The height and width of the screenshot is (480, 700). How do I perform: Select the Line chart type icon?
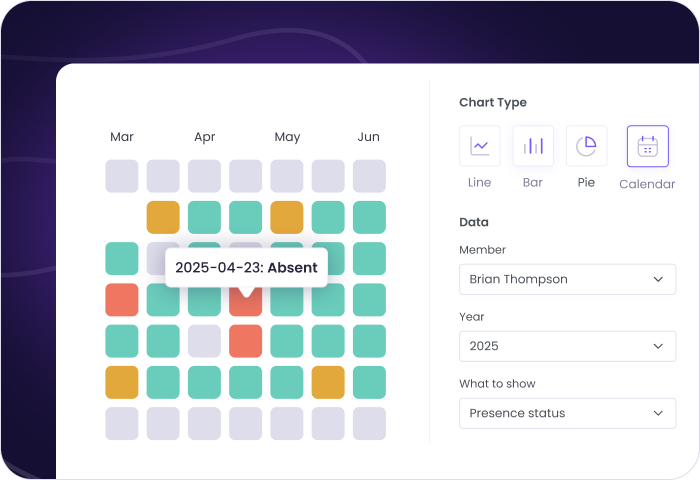[480, 146]
